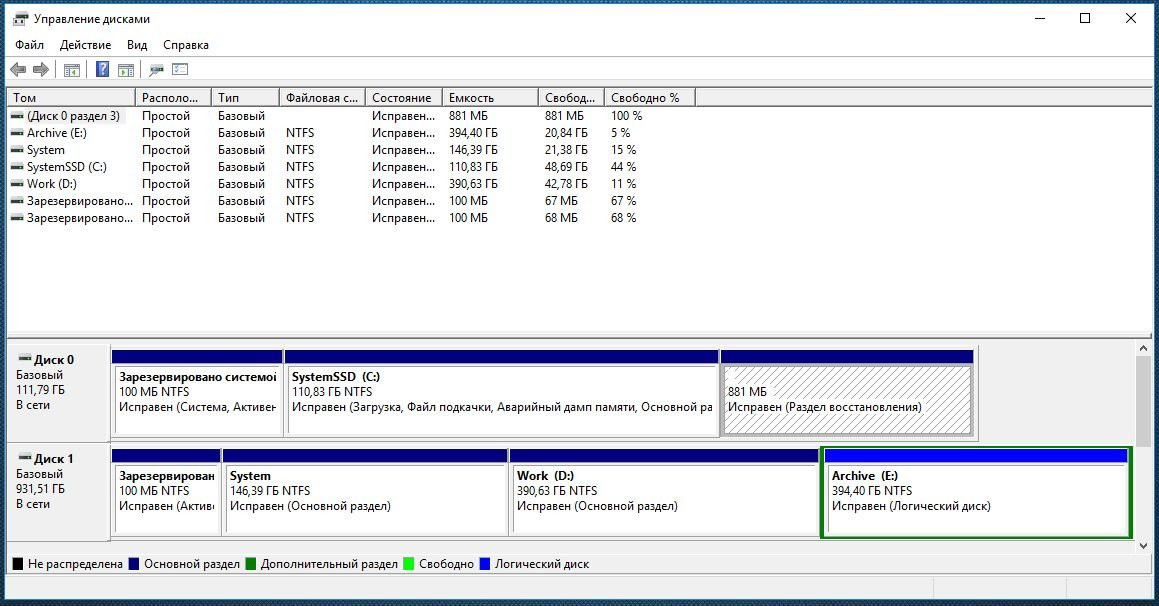Open the Справка menu
This screenshot has height=606, width=1159.
point(186,45)
